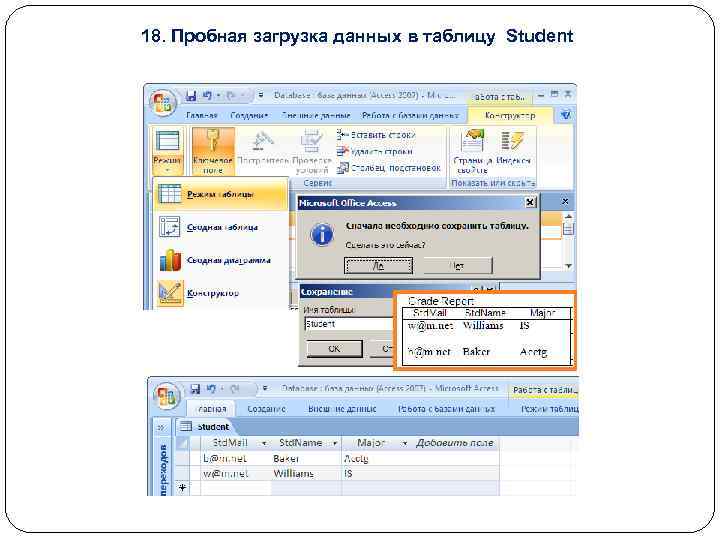This screenshot has height=540, width=720.
Task: Close the Microsoft Office Access dialog
Action: [530, 202]
